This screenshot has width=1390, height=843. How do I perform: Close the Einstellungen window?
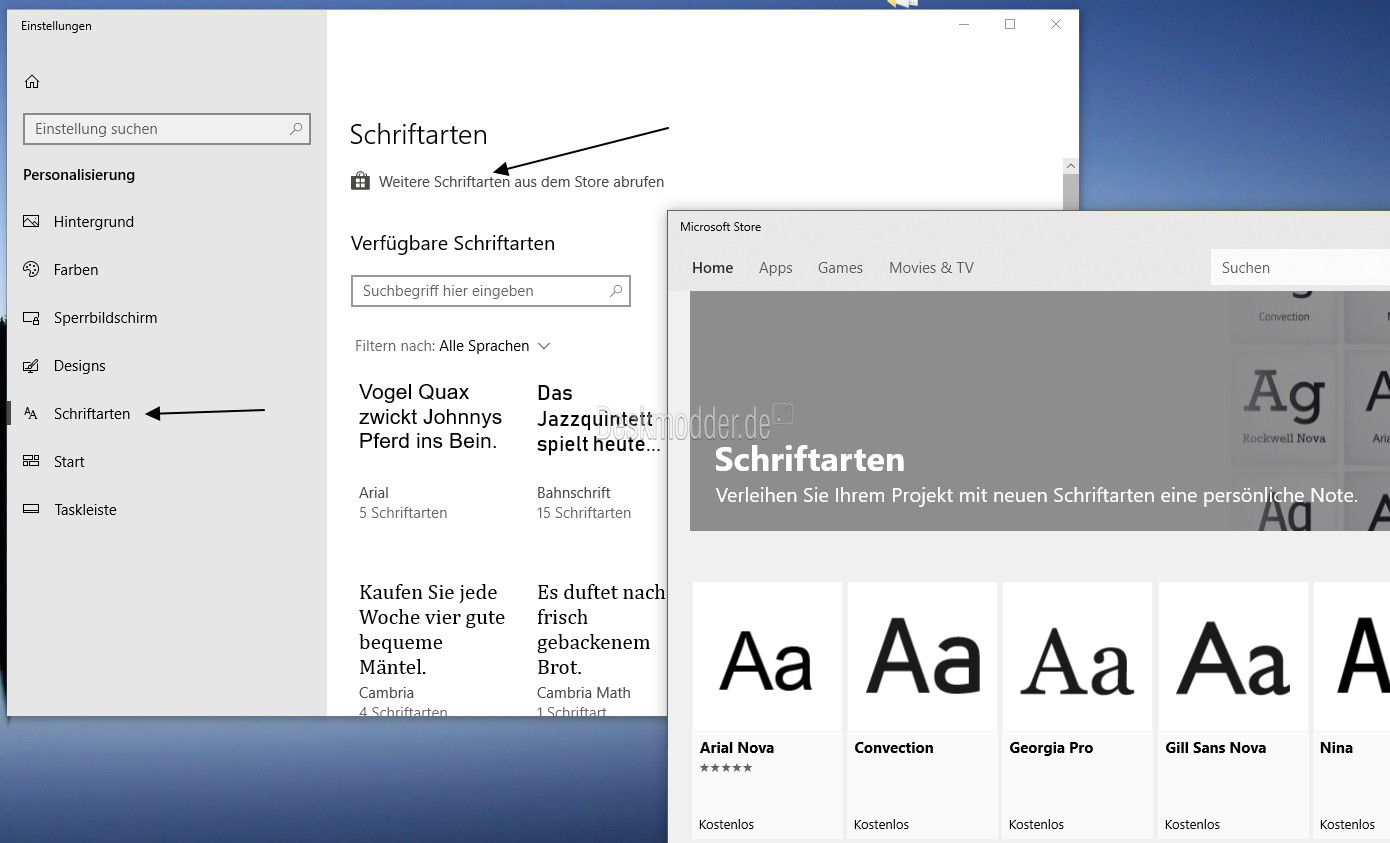click(1056, 24)
